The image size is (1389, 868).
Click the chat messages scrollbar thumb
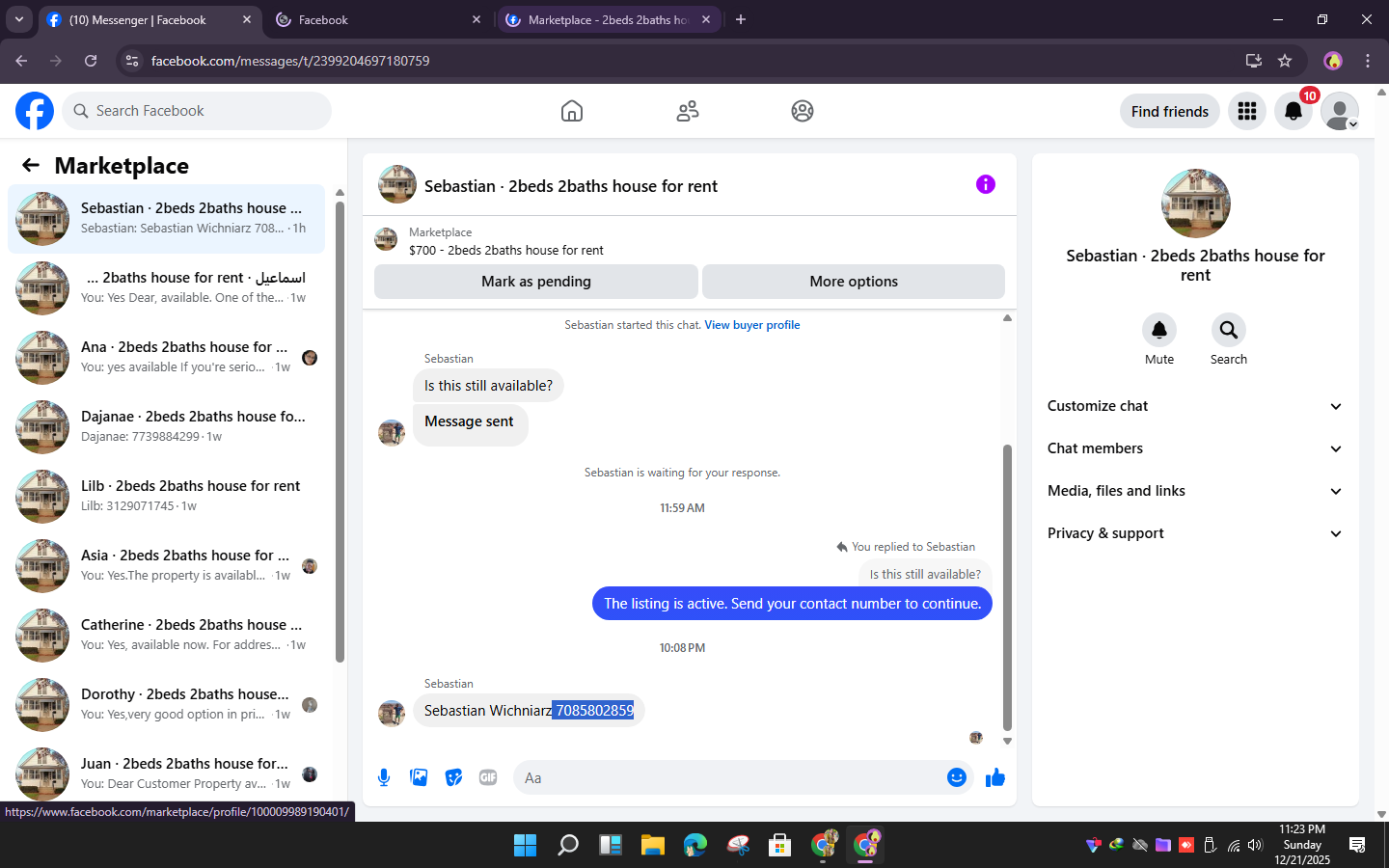(1007, 588)
